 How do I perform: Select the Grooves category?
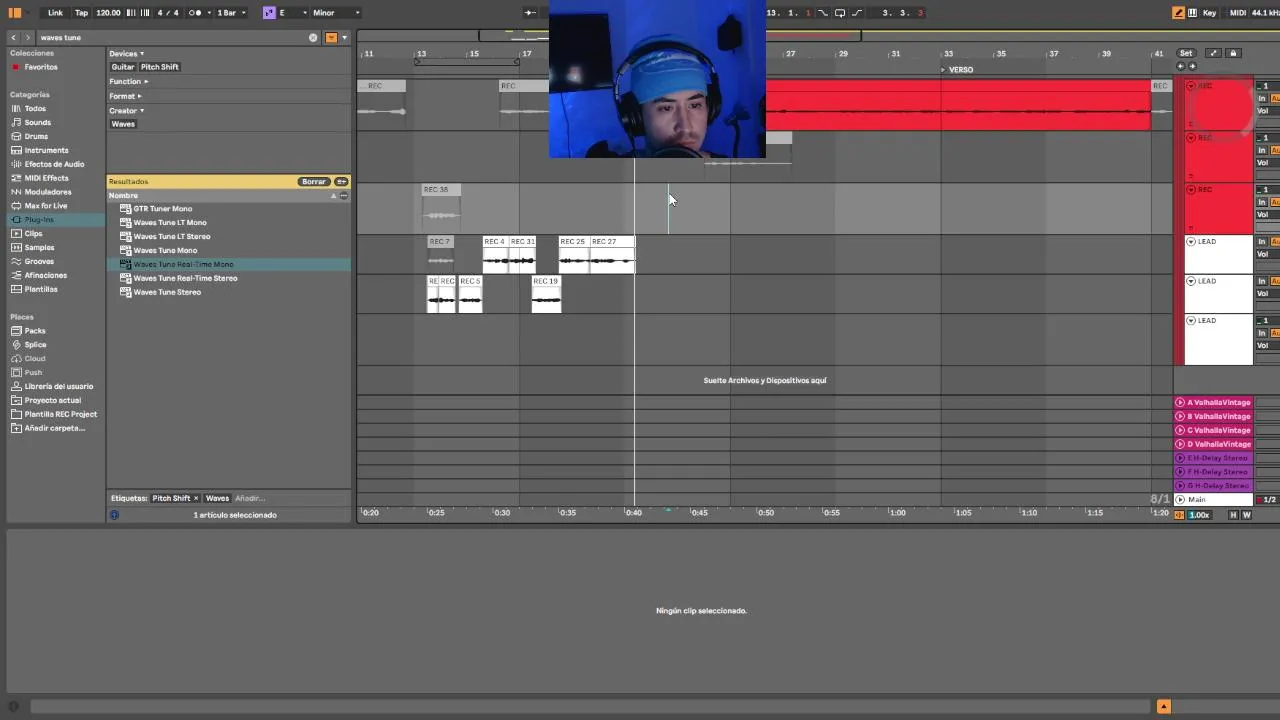click(x=39, y=262)
